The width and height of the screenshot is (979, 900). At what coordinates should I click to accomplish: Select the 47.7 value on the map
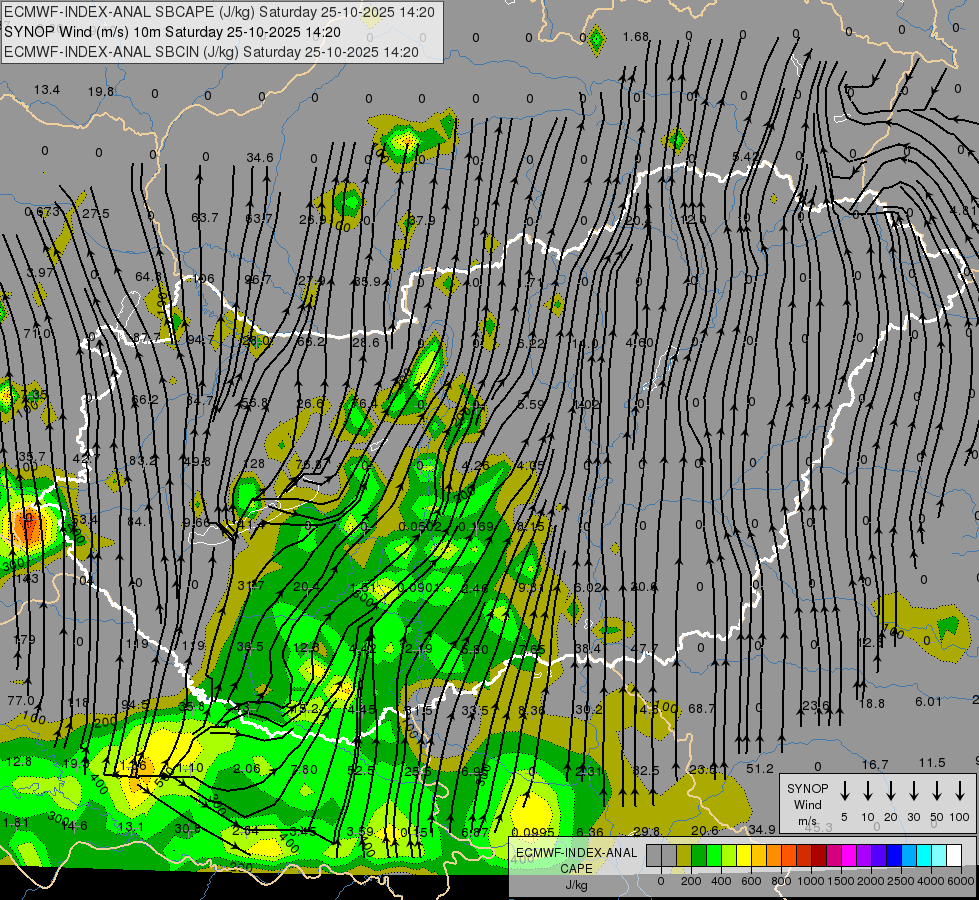point(644,648)
